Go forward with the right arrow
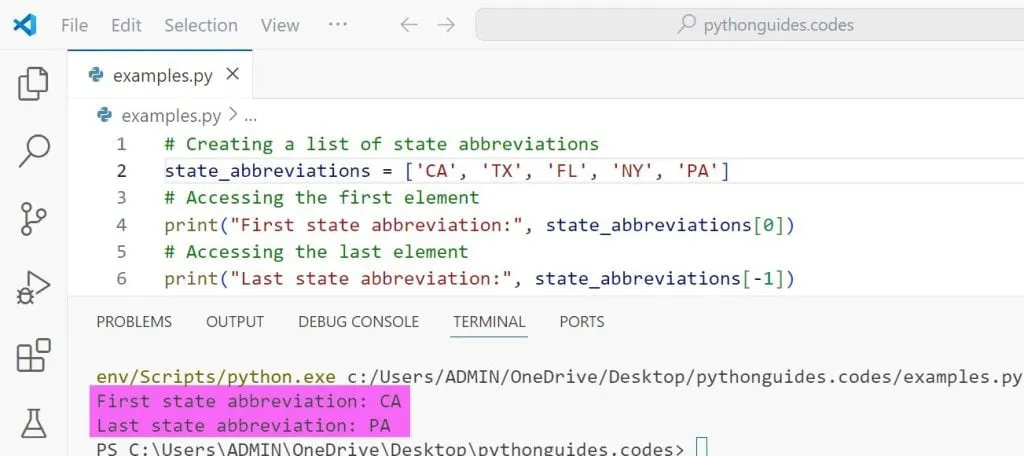The image size is (1024, 456). (x=446, y=25)
